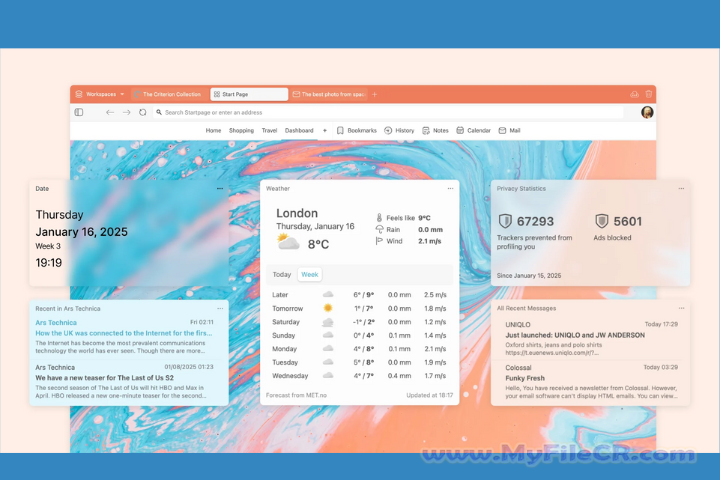Open Bookmarks from start page navigation

click(x=357, y=130)
